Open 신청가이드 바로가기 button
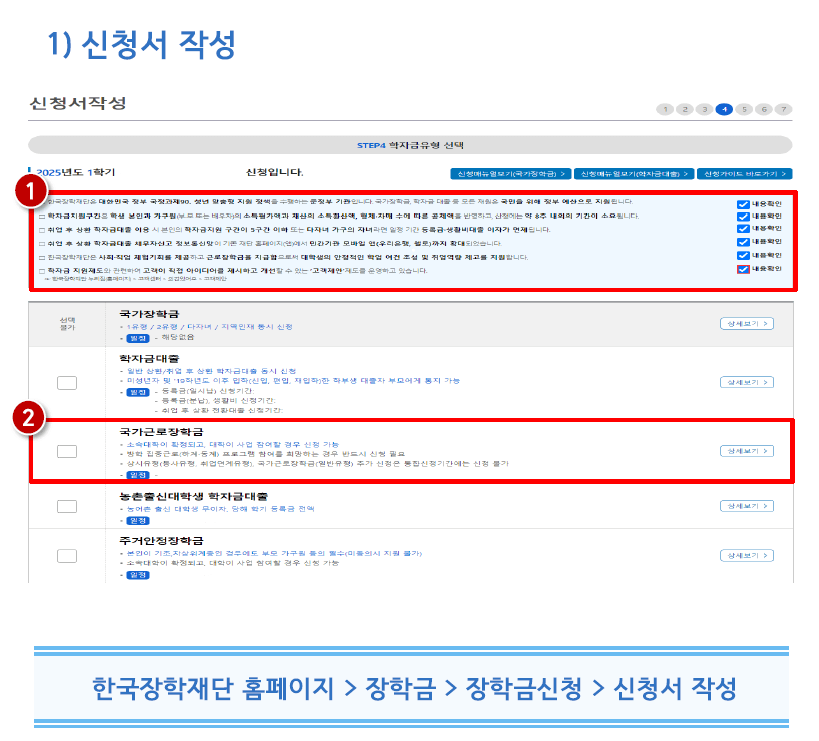The height and width of the screenshot is (741, 819). pyautogui.click(x=745, y=174)
